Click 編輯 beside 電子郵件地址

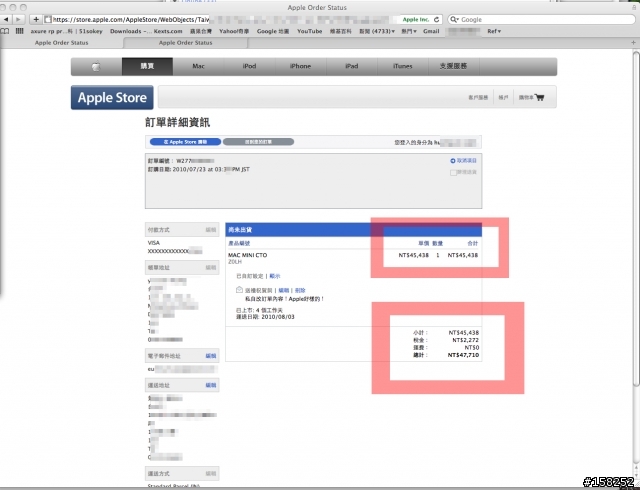coord(211,356)
